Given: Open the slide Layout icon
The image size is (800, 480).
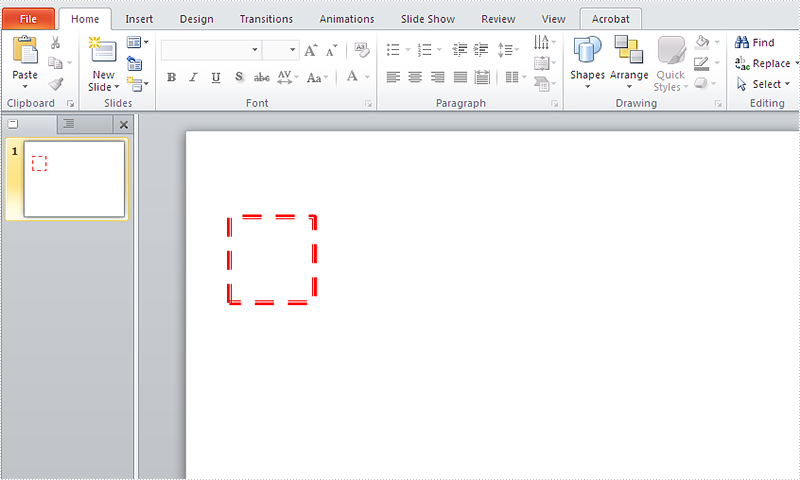Looking at the screenshot, I should [x=134, y=42].
